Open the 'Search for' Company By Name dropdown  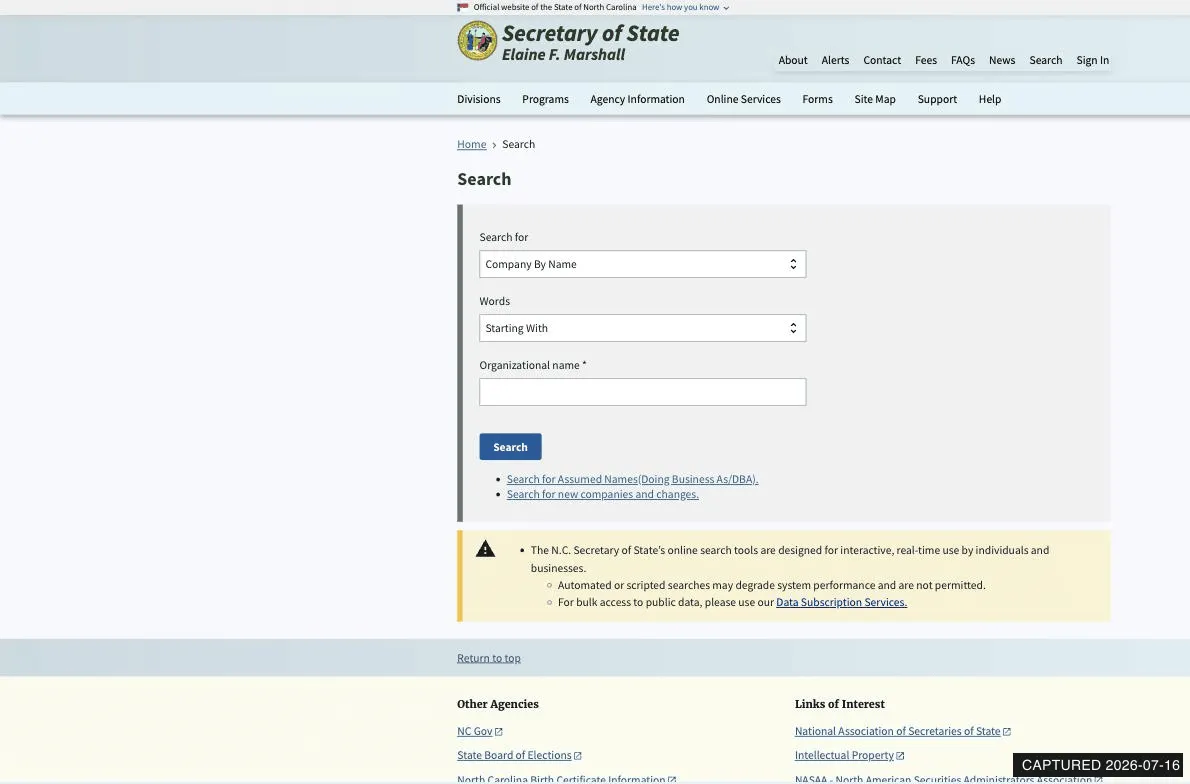tap(642, 264)
